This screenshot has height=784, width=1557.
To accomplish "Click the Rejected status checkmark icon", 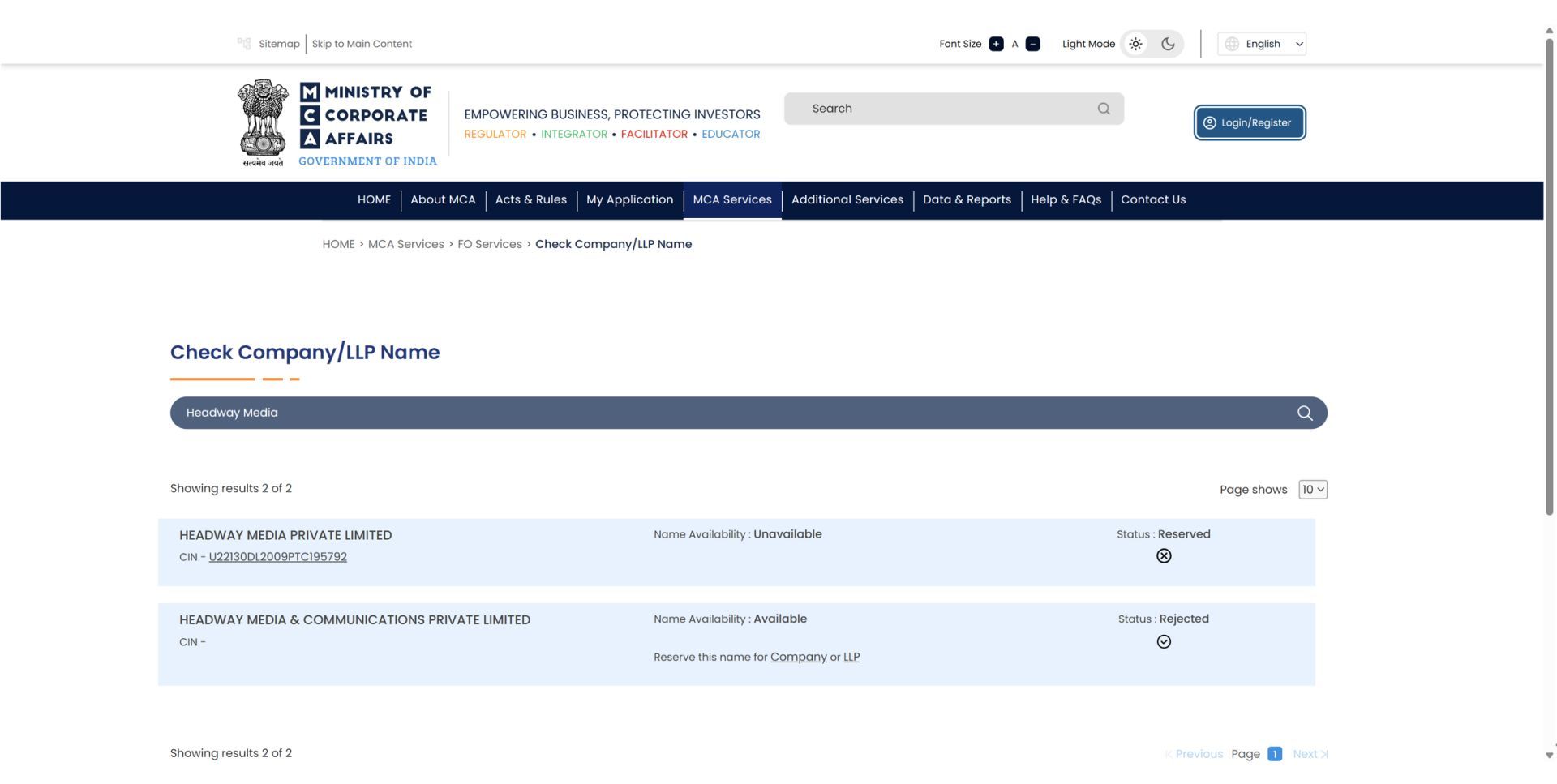I will coord(1164,642).
